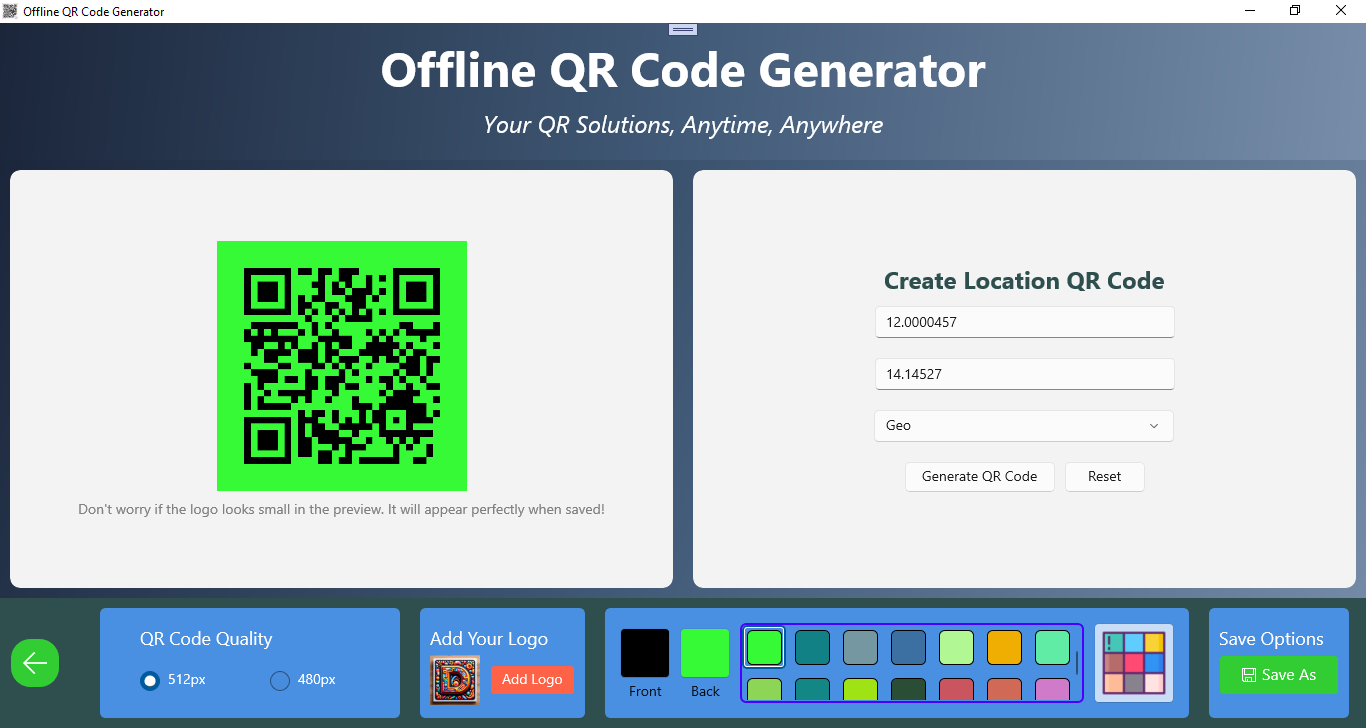Click the Add Logo button
The image size is (1366, 728).
[532, 680]
